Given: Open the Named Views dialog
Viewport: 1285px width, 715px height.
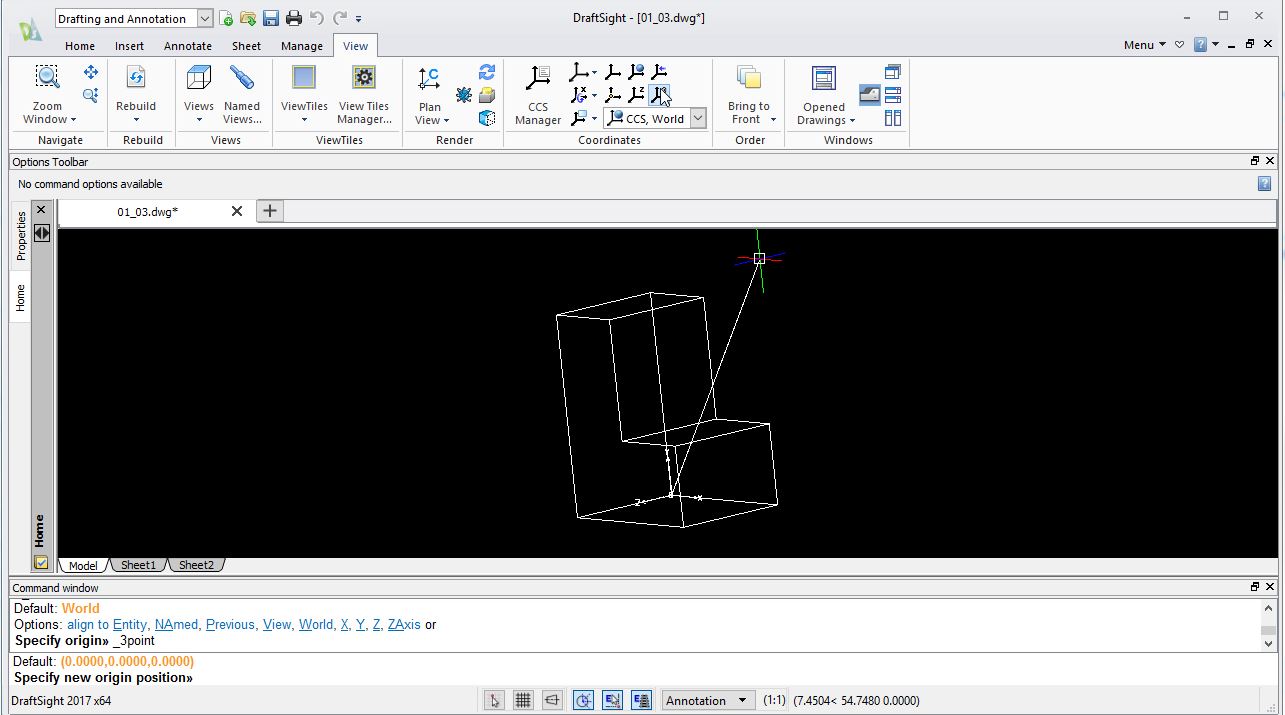Looking at the screenshot, I should point(242,96).
